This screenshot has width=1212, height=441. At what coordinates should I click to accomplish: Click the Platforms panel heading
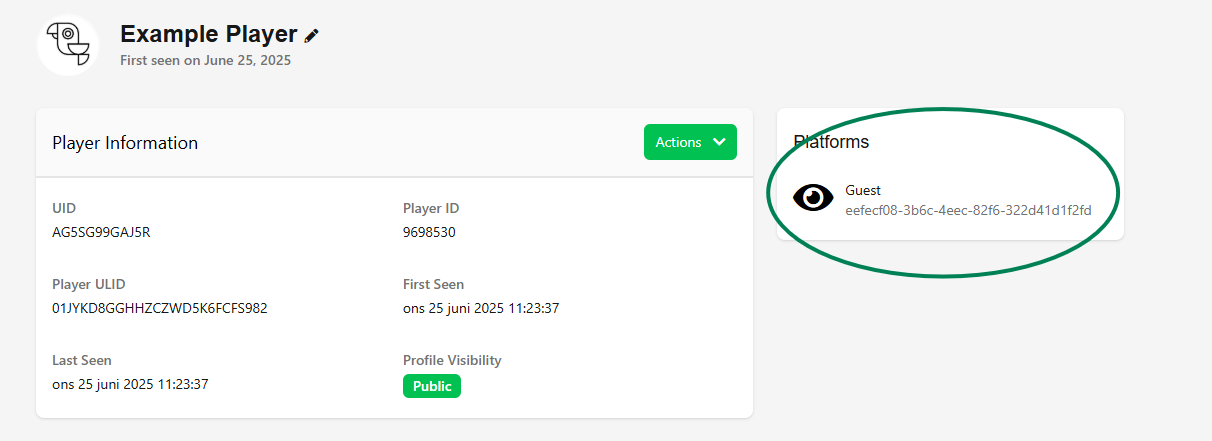click(831, 142)
